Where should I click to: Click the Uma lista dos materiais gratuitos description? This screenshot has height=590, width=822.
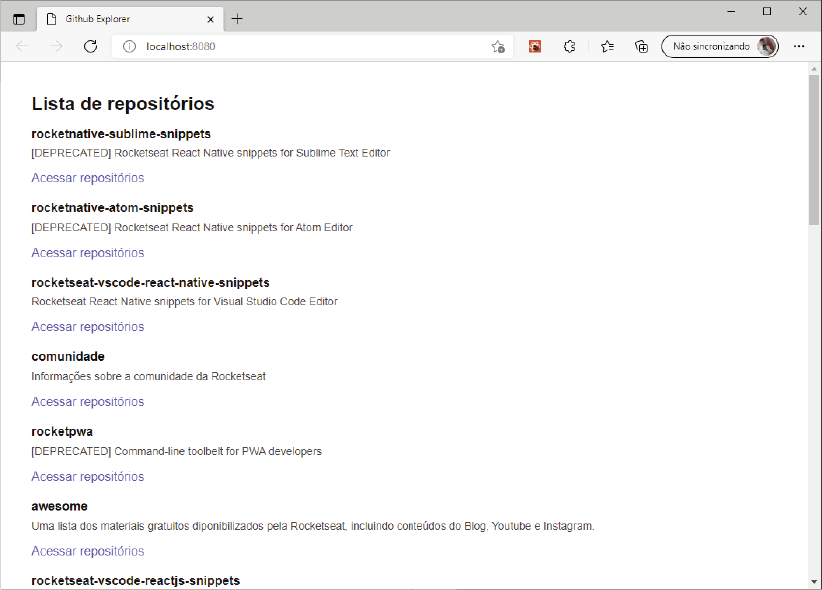[x=313, y=526]
